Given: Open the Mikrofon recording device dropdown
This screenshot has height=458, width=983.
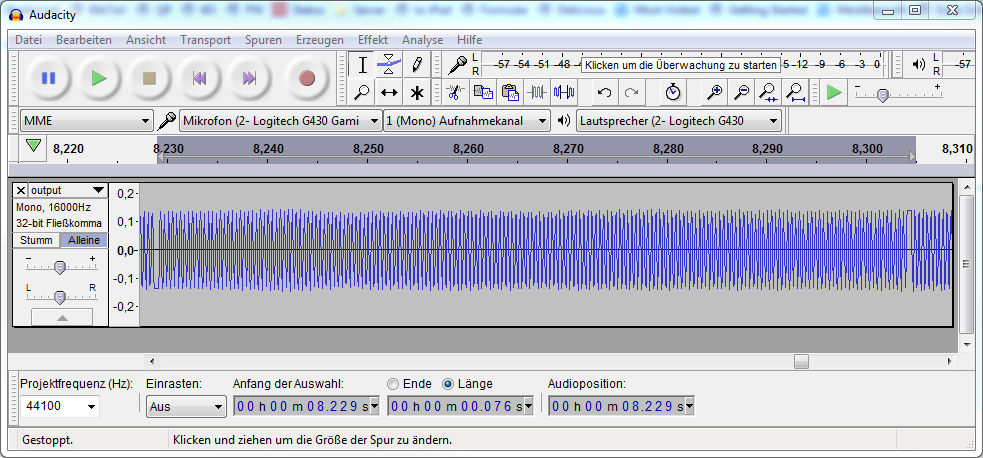Looking at the screenshot, I should click(281, 120).
